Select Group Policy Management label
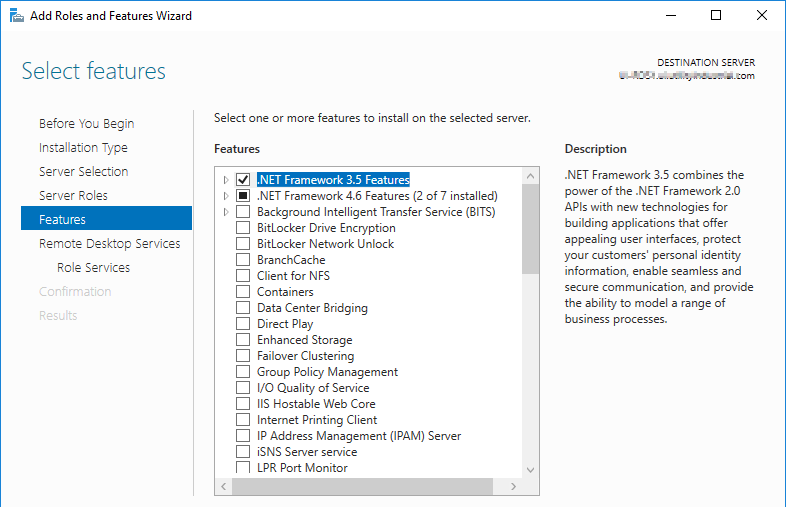This screenshot has width=786, height=507. (327, 372)
